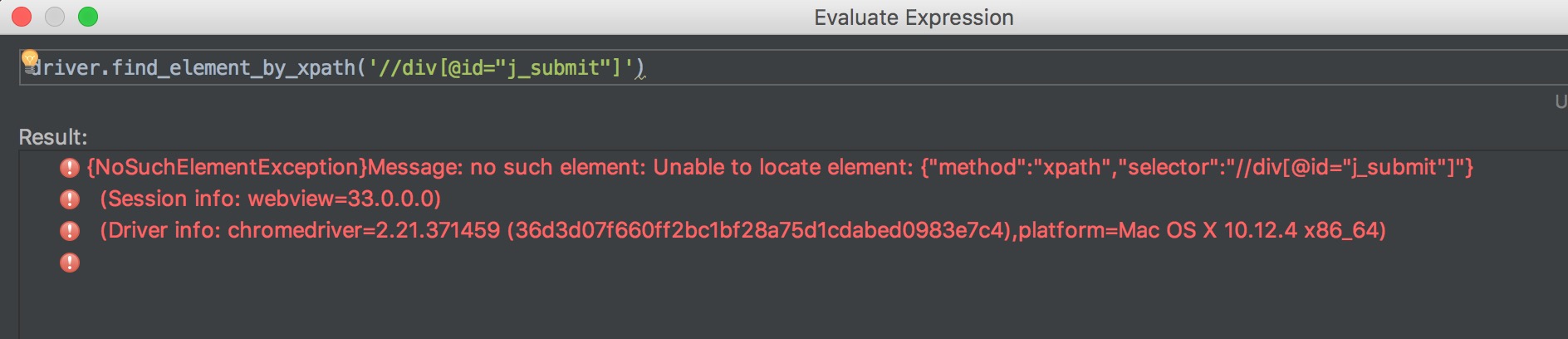Click error icon beside NoSuchElementException message

point(70,168)
